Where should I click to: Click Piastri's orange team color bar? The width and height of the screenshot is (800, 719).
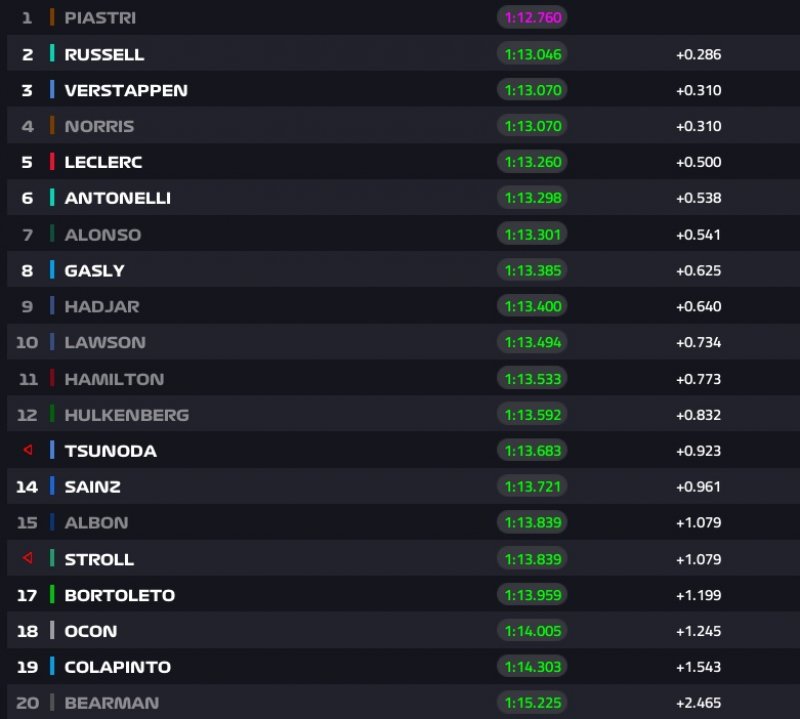pyautogui.click(x=52, y=18)
